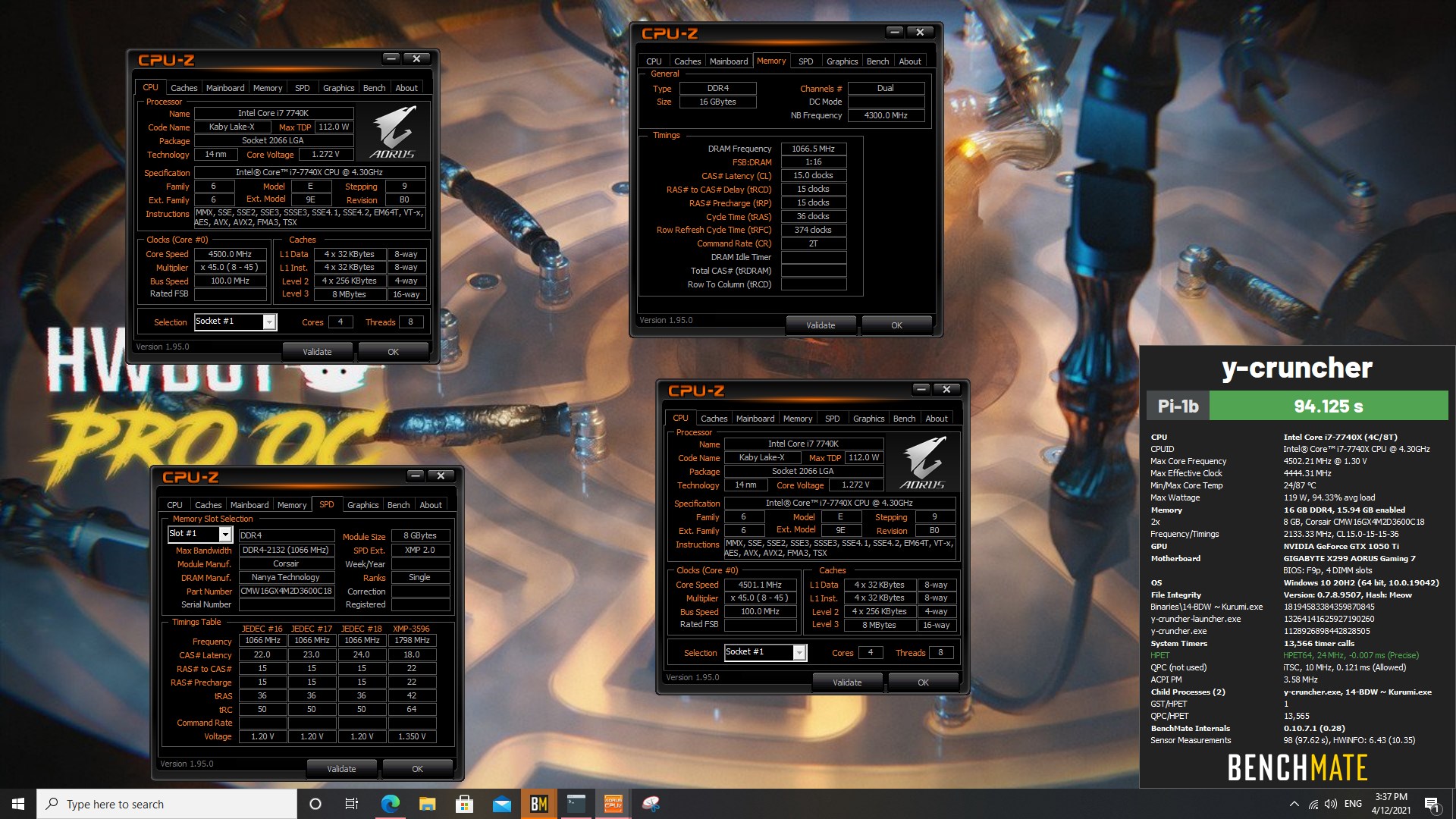
Task: Click the AORUS logo in bottom-right CPU-Z
Action: [923, 463]
